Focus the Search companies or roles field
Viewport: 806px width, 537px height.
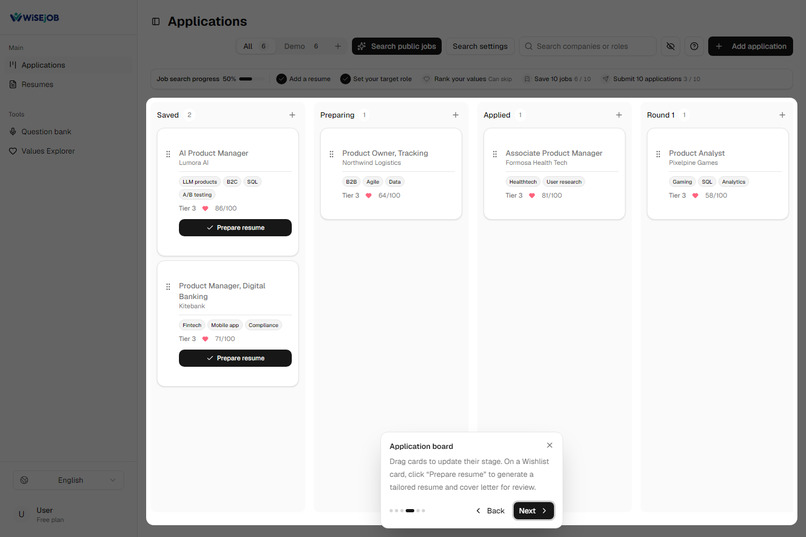click(588, 46)
